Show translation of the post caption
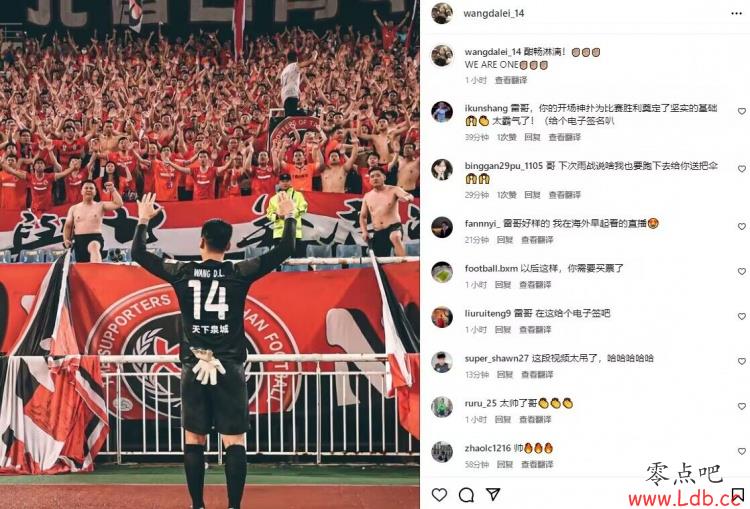 point(510,80)
